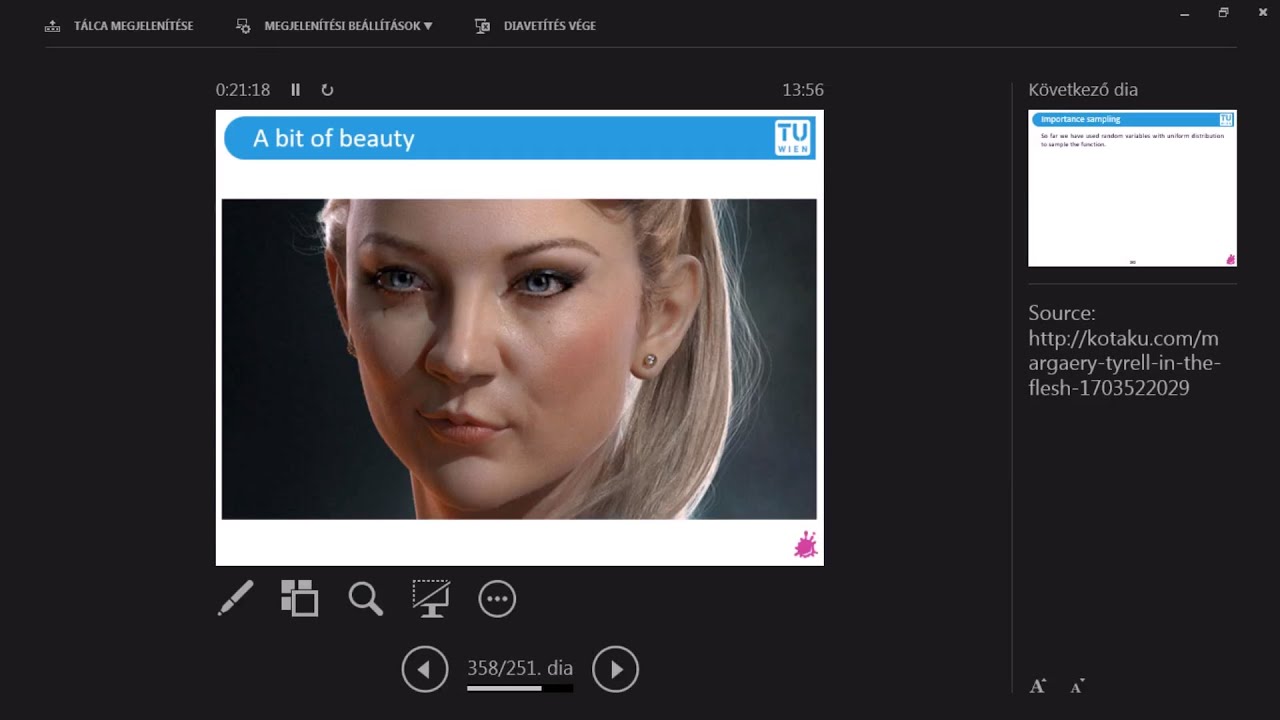Increase the notes text size
This screenshot has width=1280, height=720.
tap(1038, 686)
